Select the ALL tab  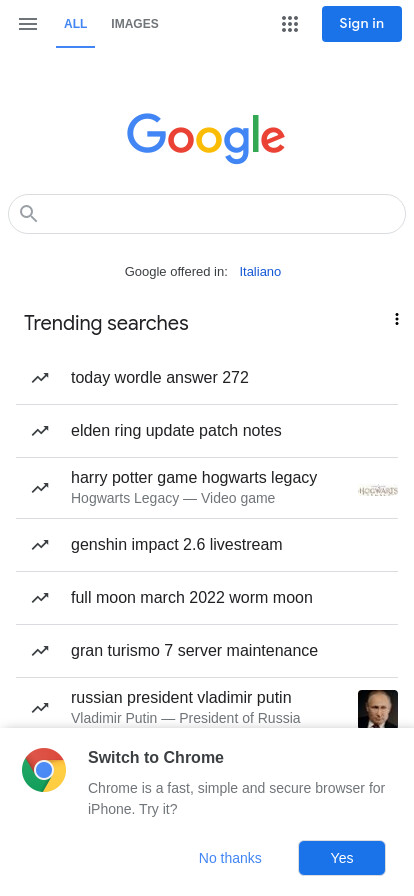pyautogui.click(x=75, y=24)
